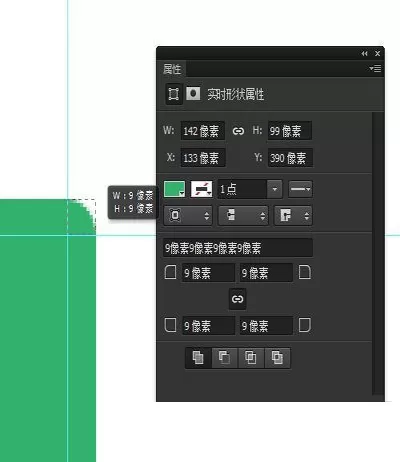
Task: Select Combine Shapes pathfinder button
Action: tap(198, 358)
